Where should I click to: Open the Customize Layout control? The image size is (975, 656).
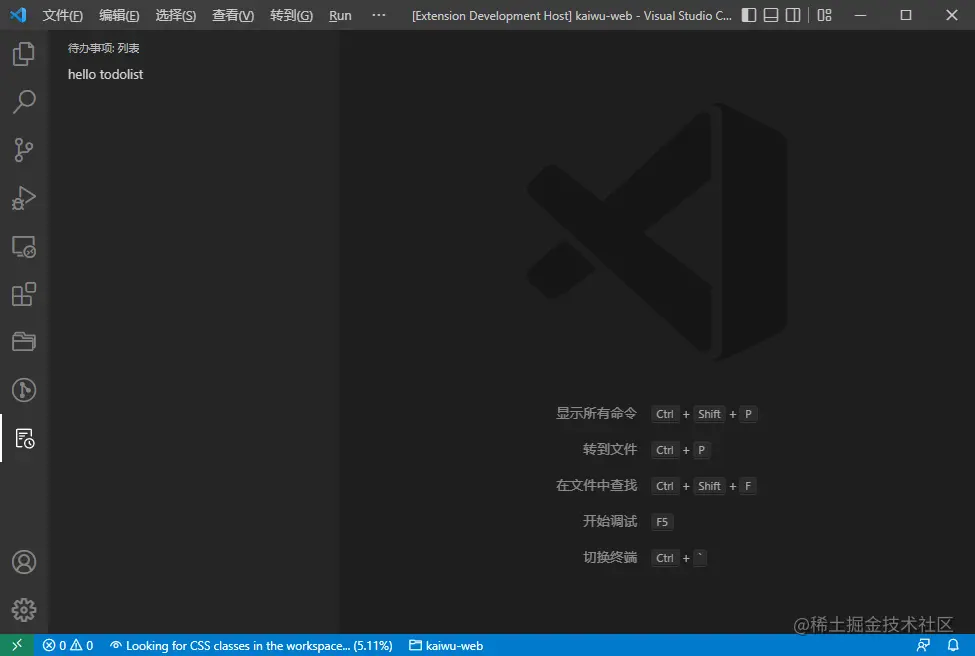(x=825, y=15)
